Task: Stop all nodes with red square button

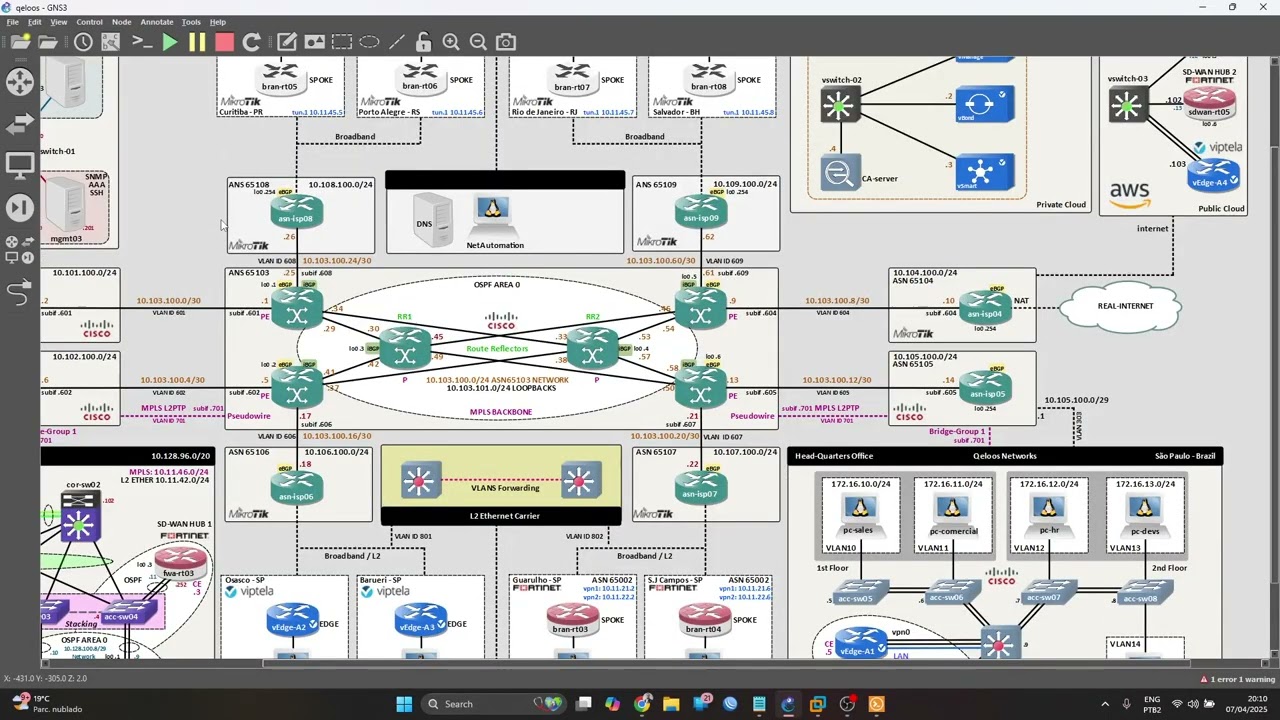Action: (x=224, y=42)
